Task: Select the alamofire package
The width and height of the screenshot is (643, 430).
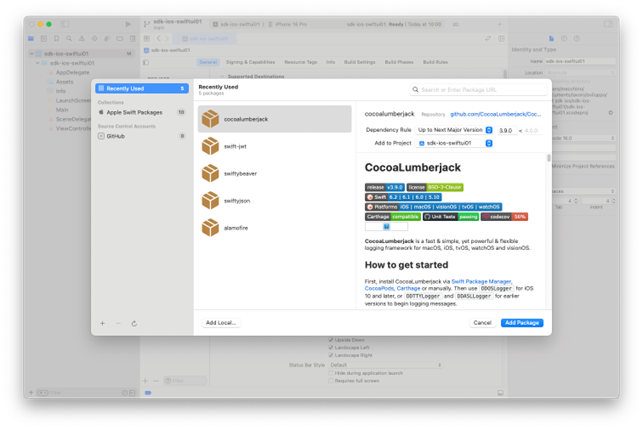Action: pyautogui.click(x=274, y=228)
